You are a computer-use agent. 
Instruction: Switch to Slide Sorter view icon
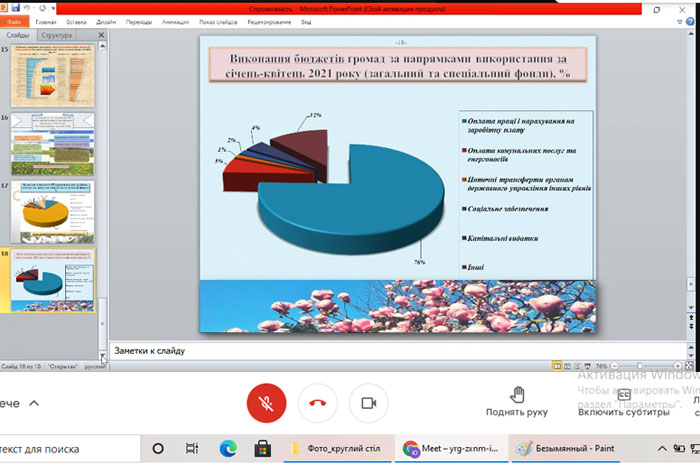coord(567,366)
